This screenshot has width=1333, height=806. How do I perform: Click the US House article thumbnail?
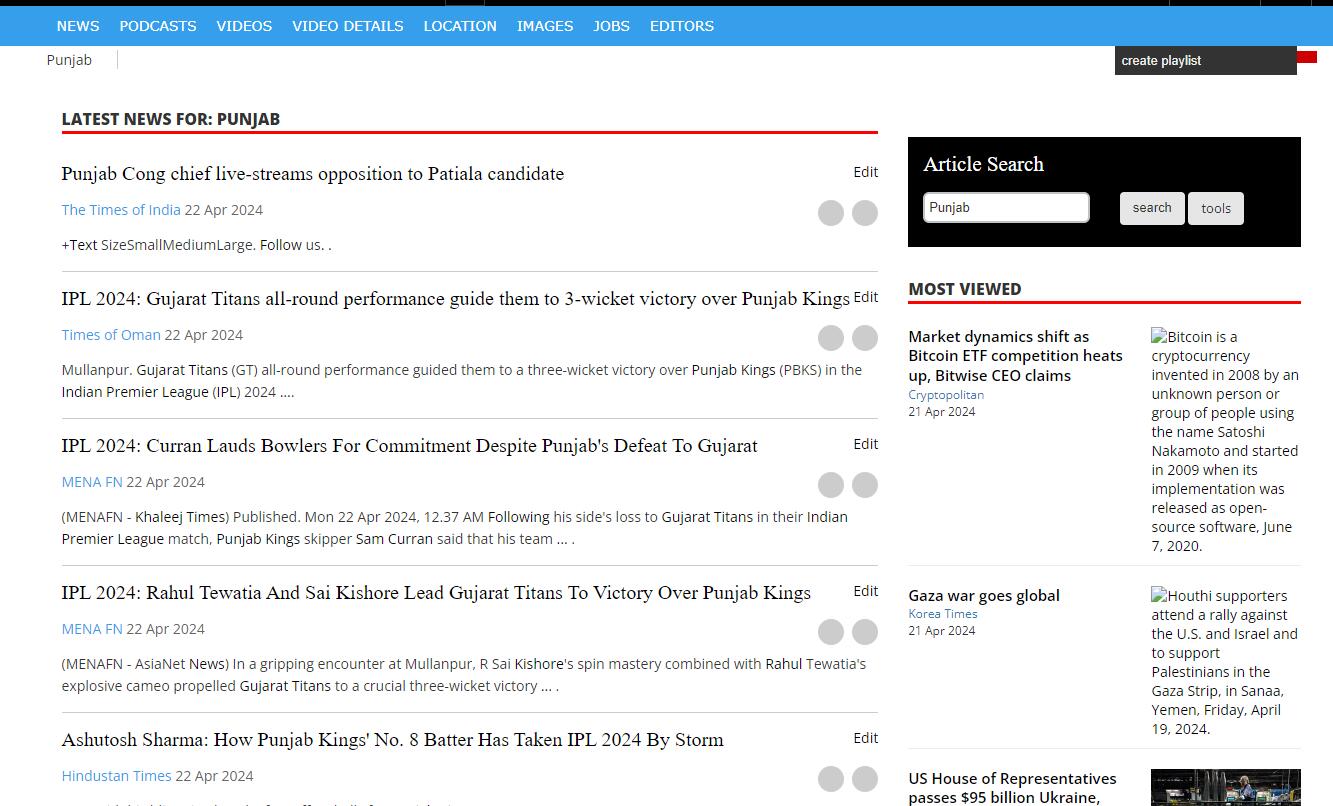pos(1226,788)
